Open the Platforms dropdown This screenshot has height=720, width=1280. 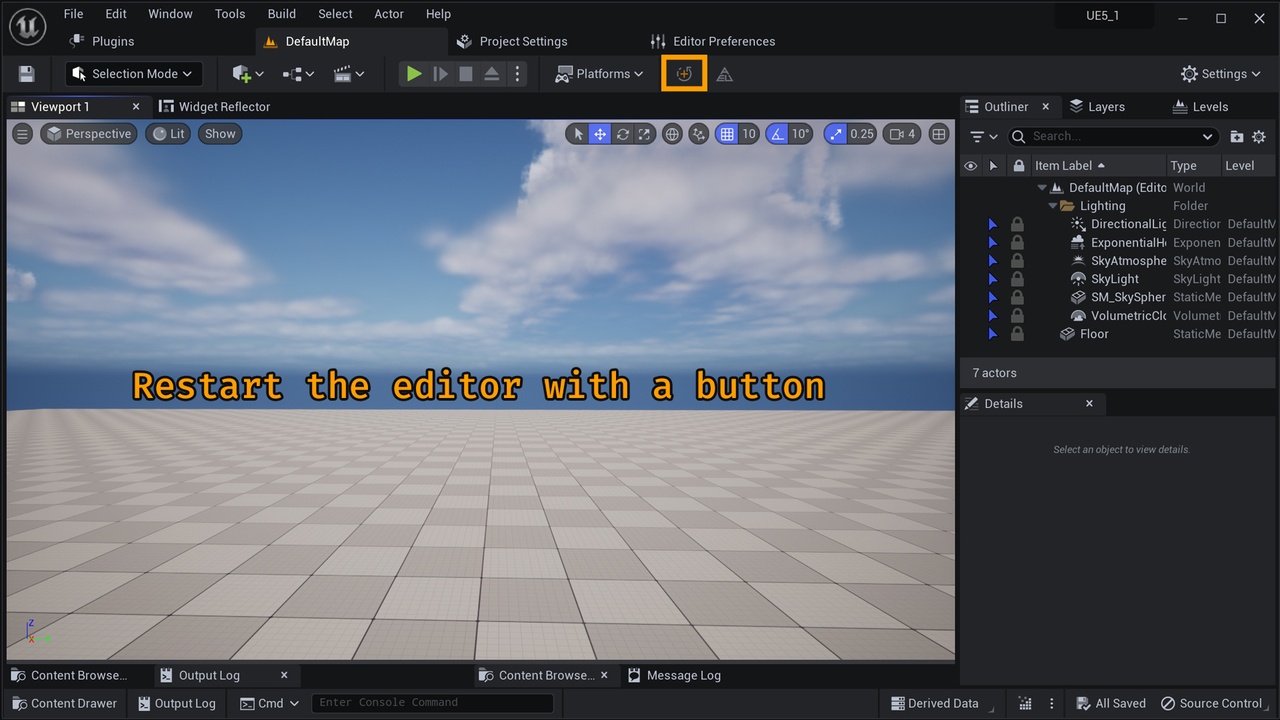coord(599,74)
